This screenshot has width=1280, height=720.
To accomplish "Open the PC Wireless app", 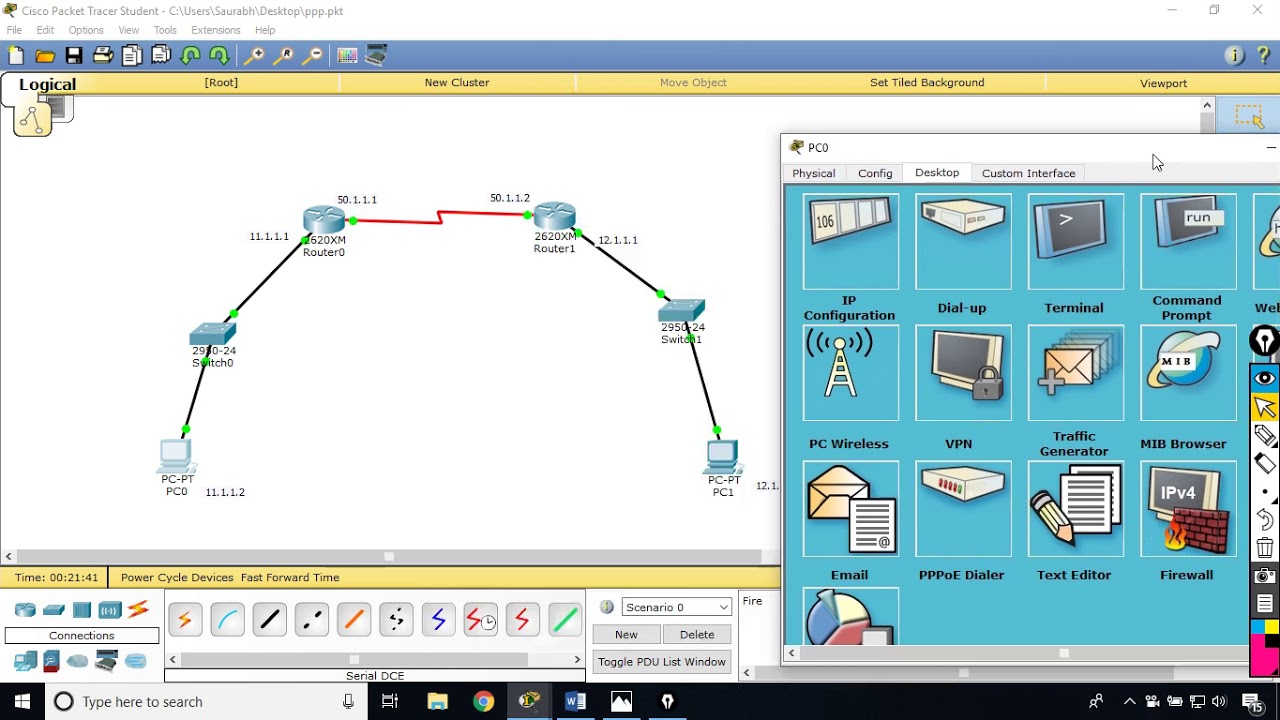I will [x=851, y=372].
